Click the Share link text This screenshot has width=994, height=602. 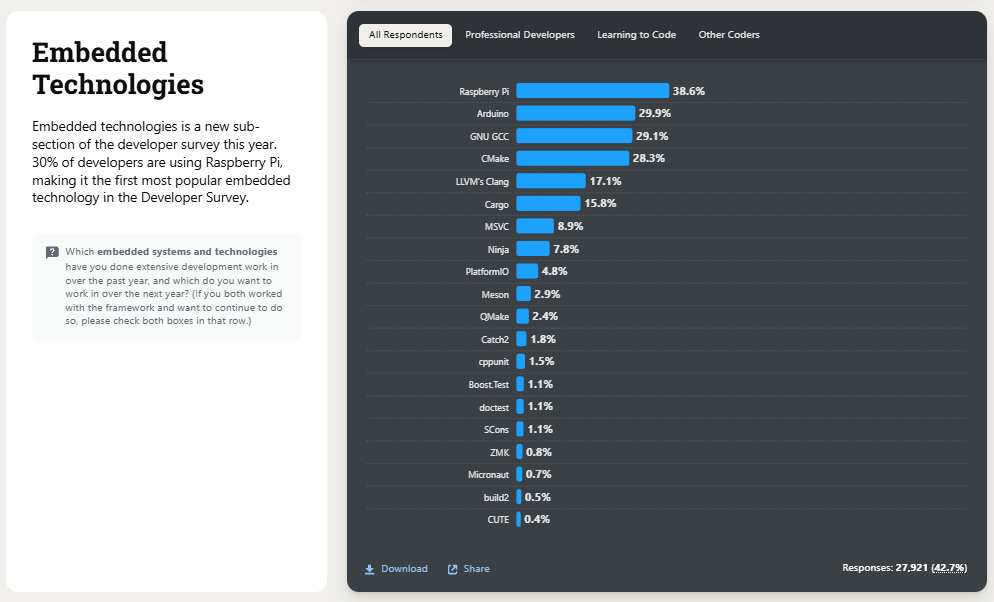click(x=476, y=569)
